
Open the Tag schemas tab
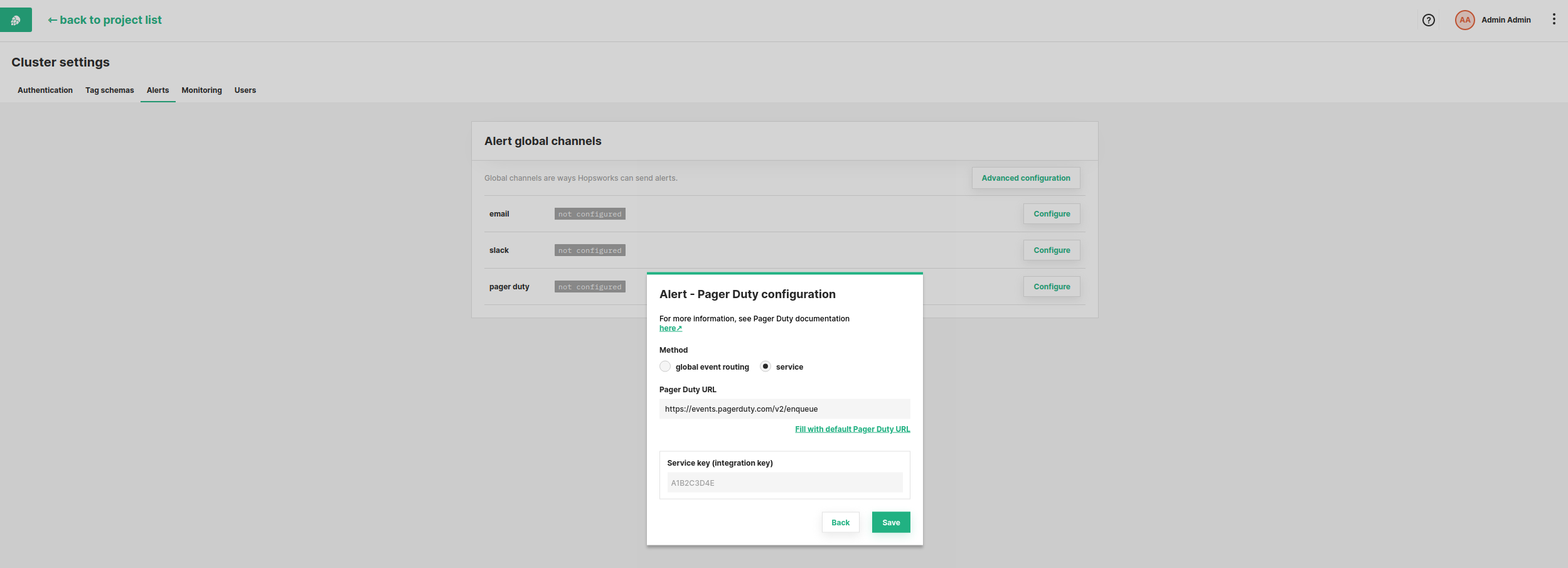pyautogui.click(x=109, y=90)
